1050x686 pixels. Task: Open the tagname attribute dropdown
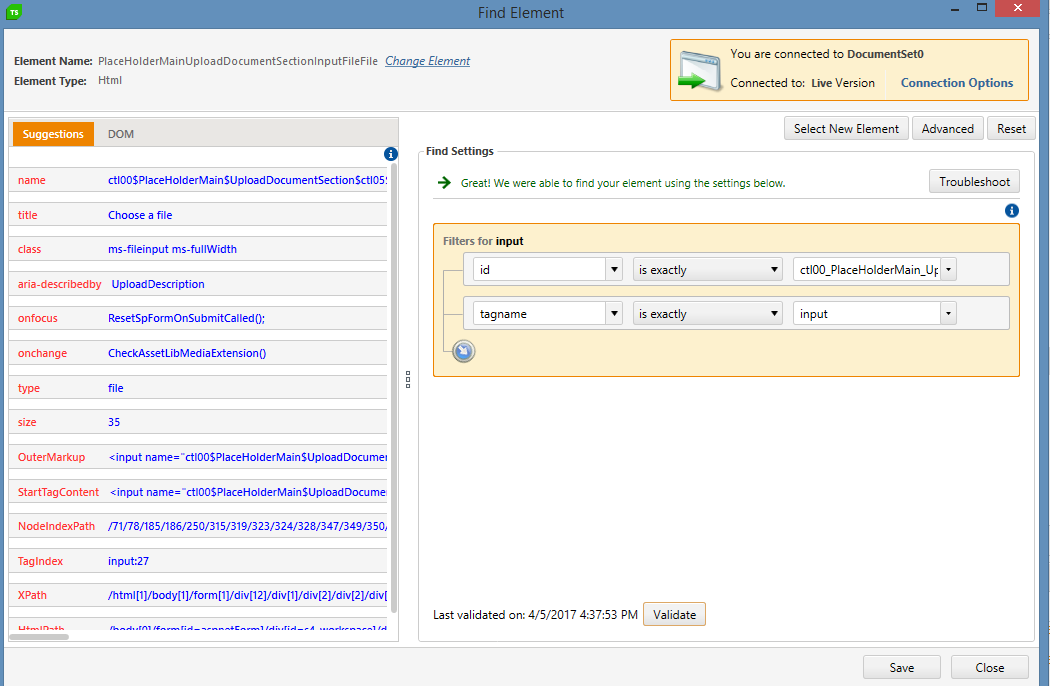613,314
